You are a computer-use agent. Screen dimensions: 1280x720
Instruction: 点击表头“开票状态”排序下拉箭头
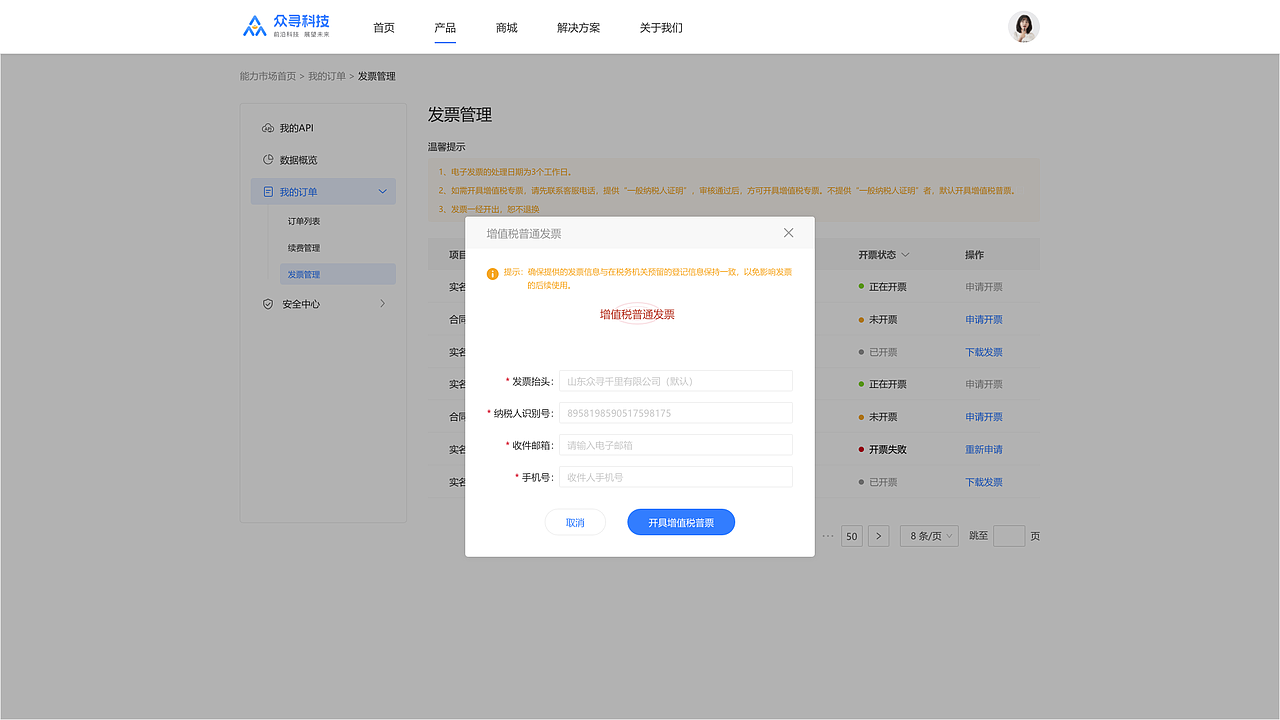click(x=905, y=254)
